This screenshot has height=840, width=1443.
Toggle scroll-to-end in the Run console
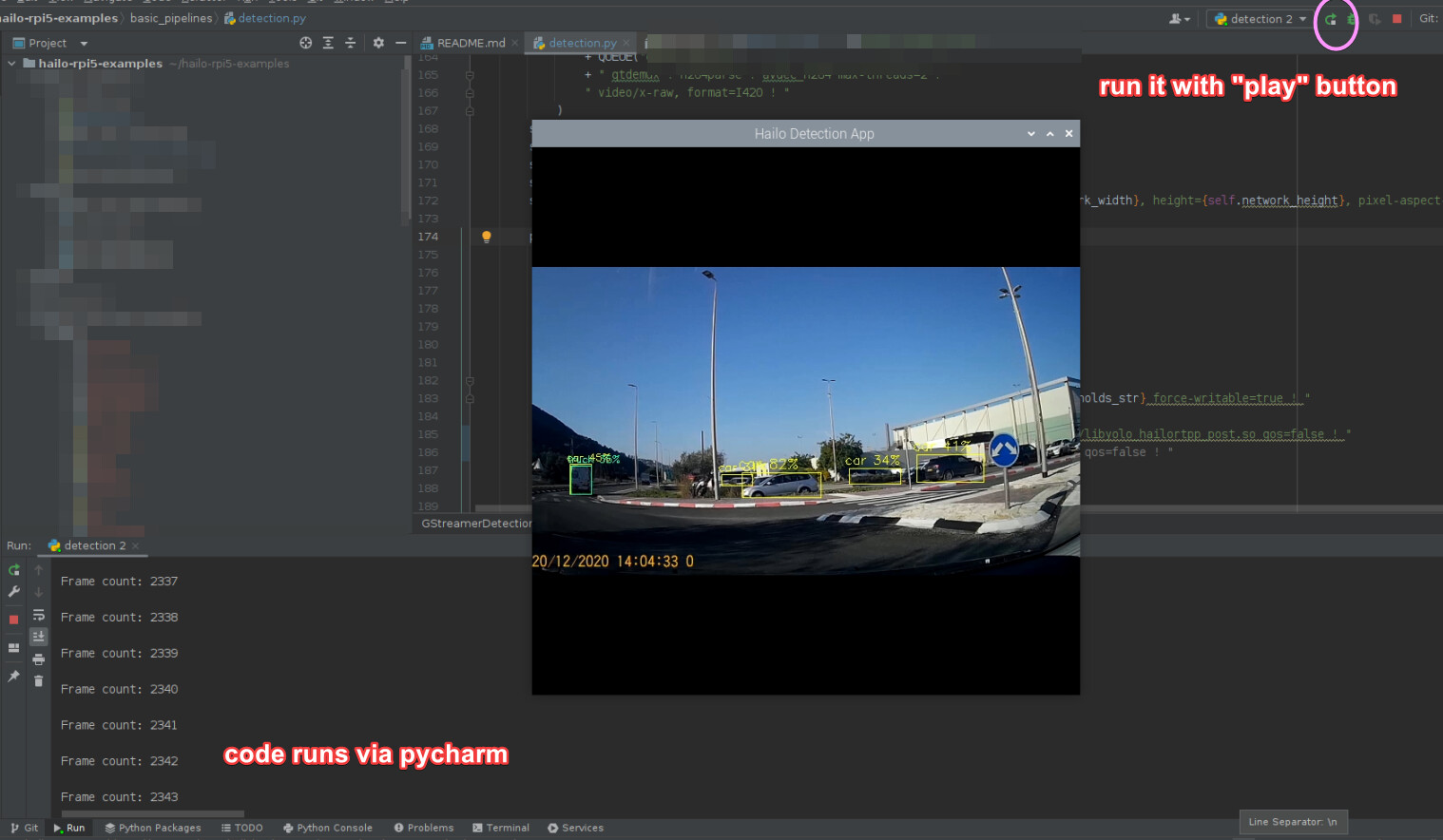tap(38, 637)
